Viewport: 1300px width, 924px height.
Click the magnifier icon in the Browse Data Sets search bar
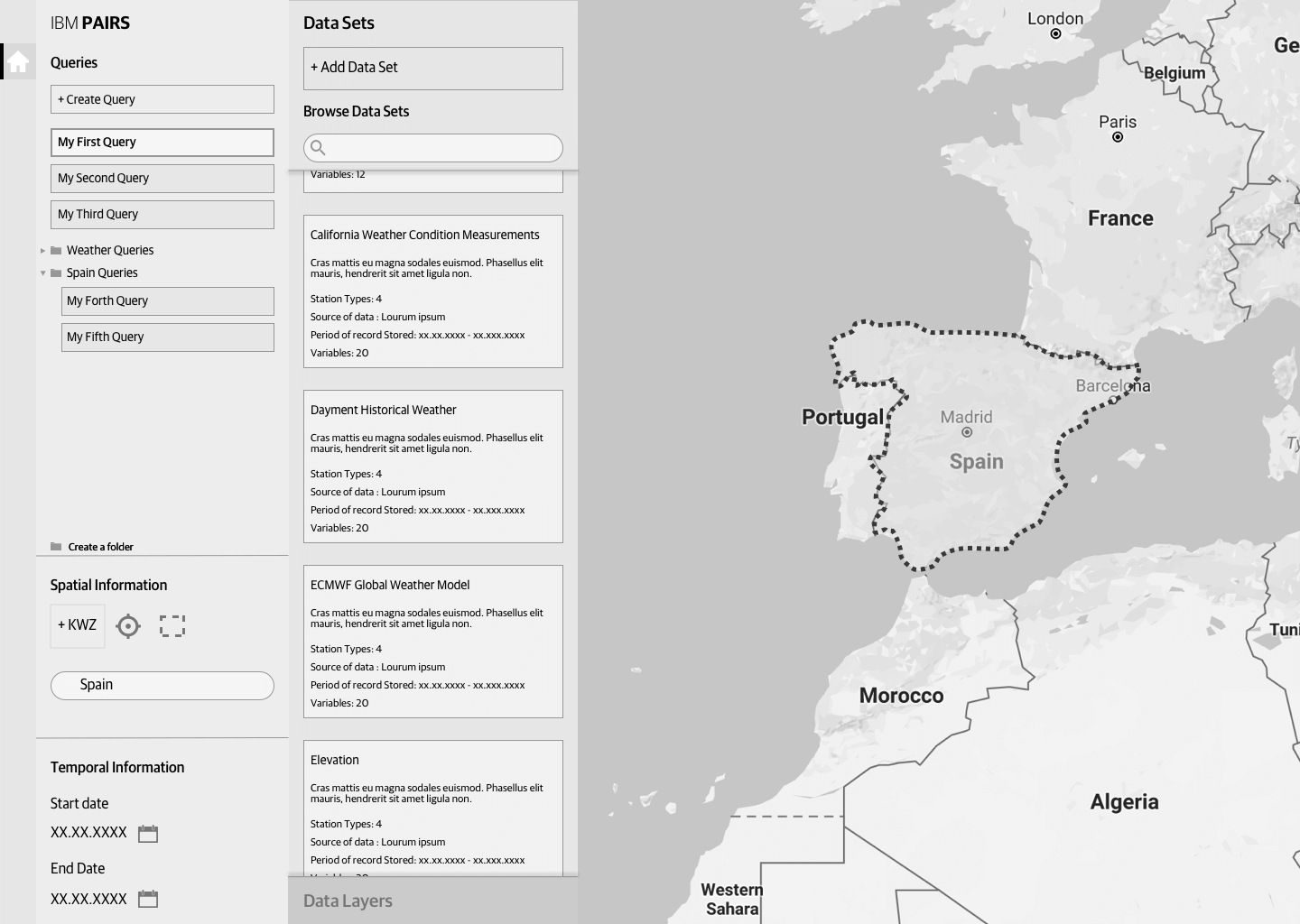point(317,147)
